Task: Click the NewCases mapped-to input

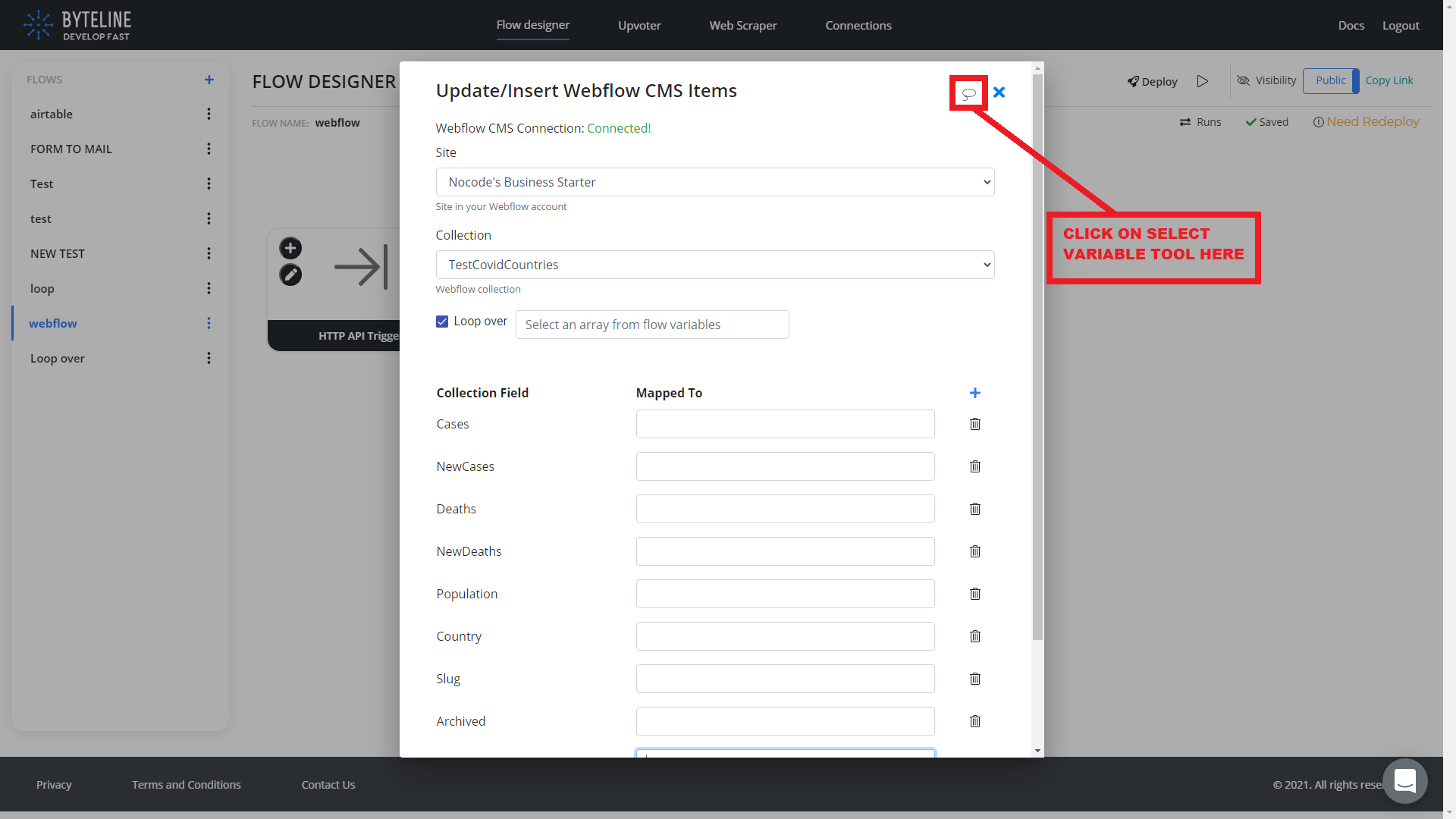Action: click(785, 466)
